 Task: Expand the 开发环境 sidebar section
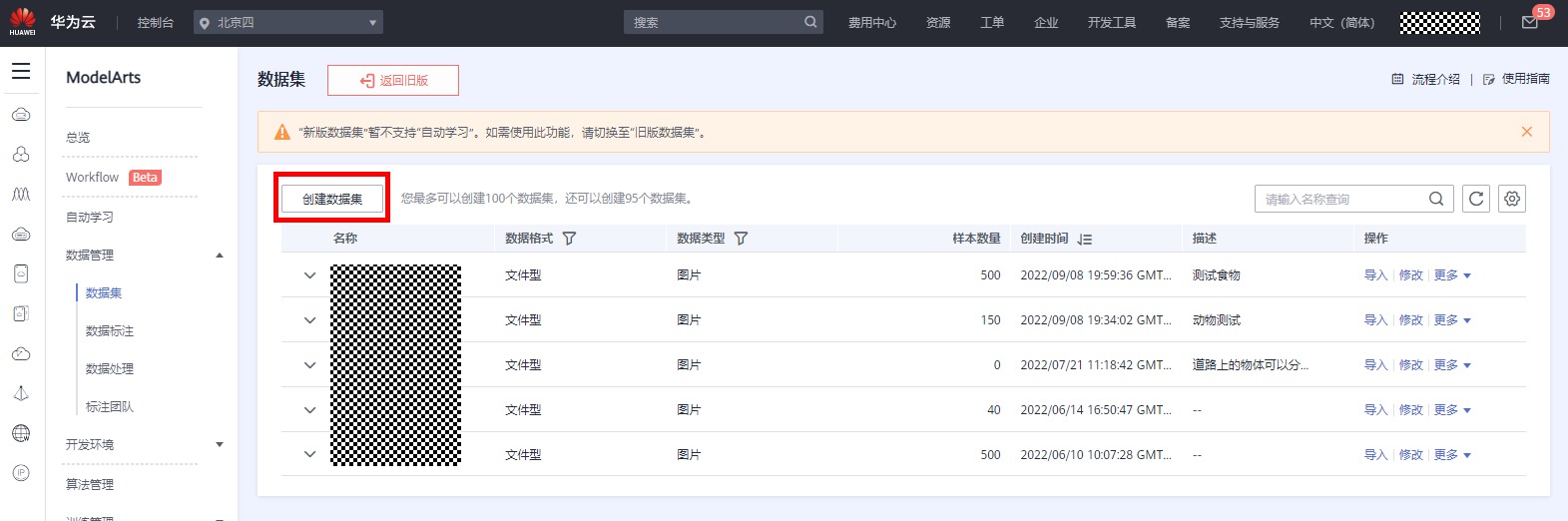pos(220,445)
